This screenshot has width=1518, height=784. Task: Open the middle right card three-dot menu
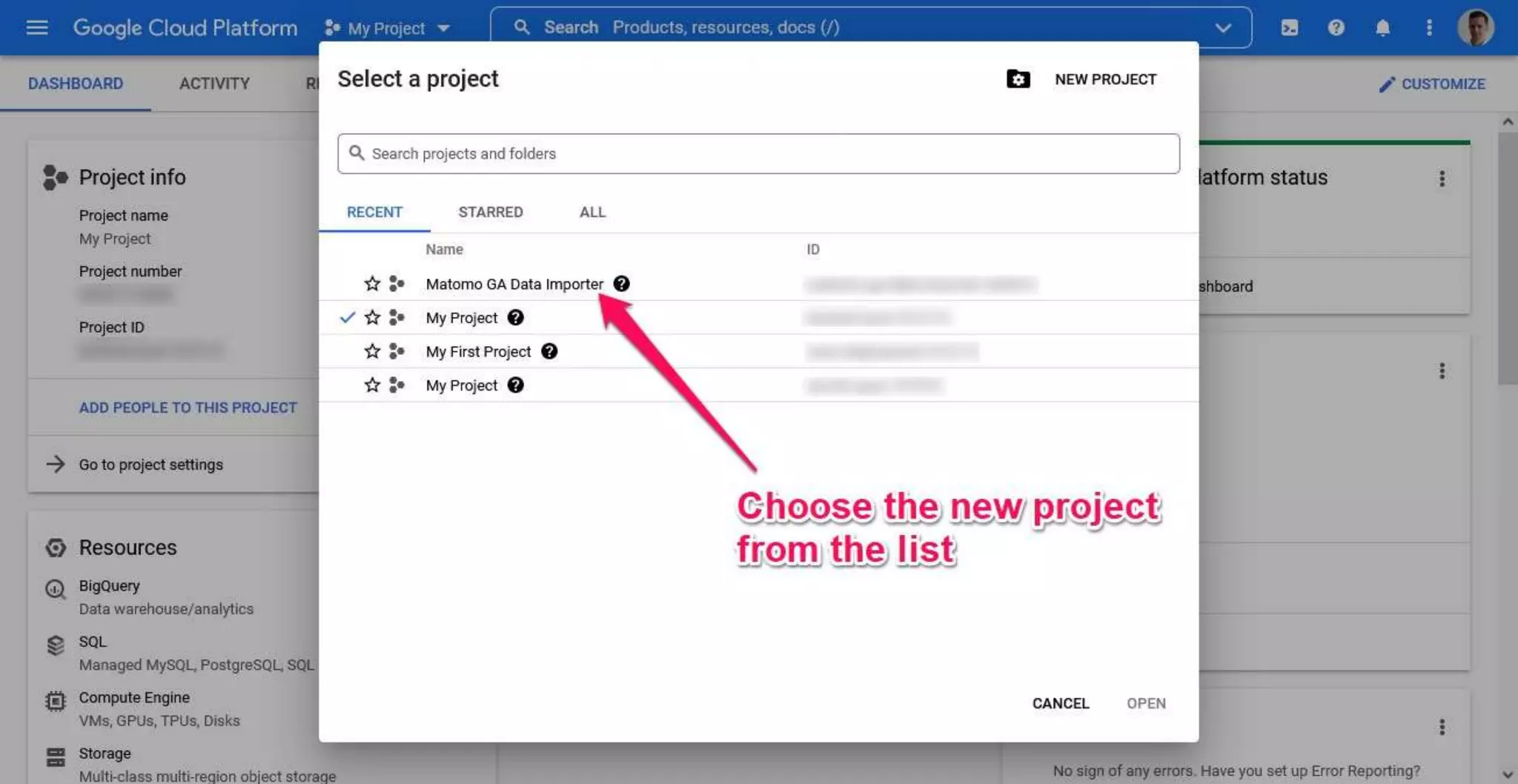click(1442, 371)
